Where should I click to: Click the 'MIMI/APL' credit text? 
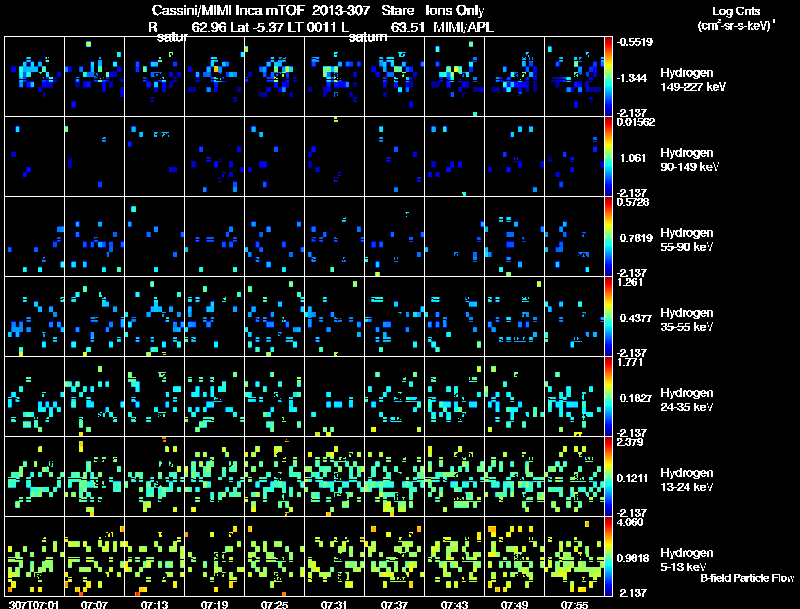[x=463, y=28]
